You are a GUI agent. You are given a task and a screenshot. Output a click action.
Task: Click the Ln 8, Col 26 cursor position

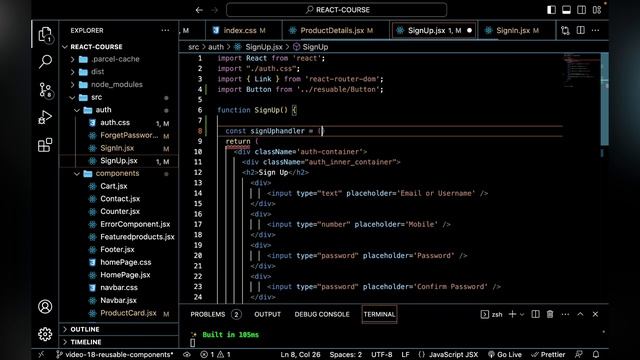(x=300, y=354)
